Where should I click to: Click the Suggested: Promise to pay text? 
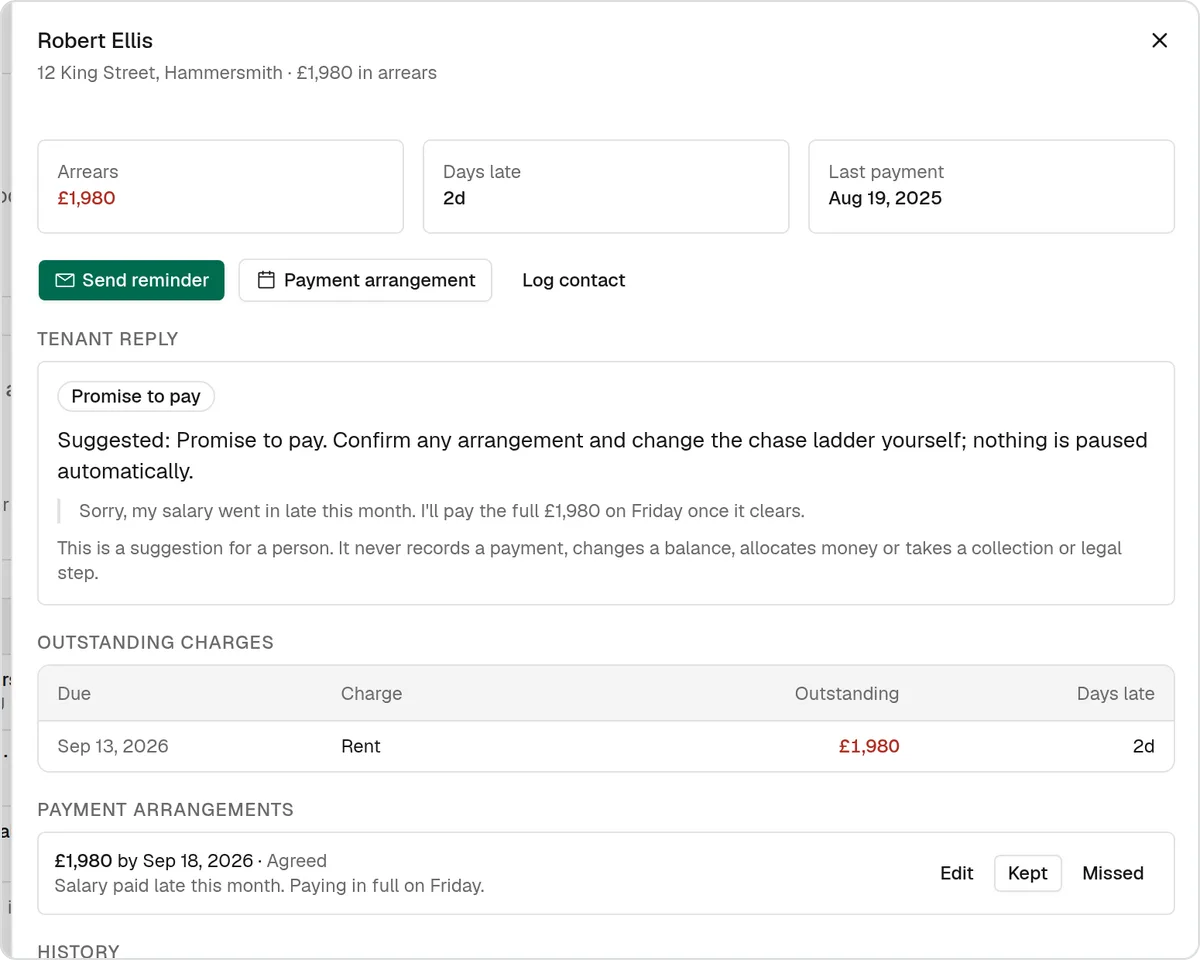(x=602, y=455)
